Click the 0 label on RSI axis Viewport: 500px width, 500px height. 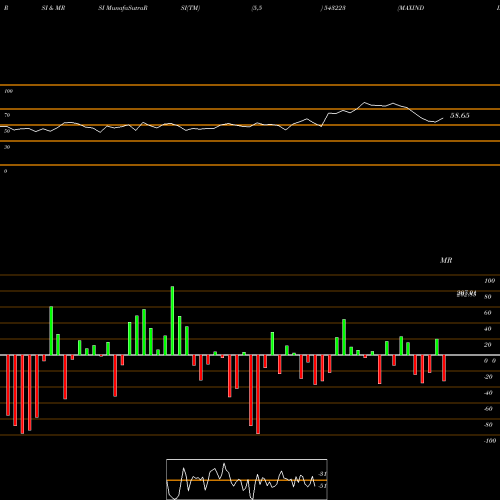coord(5,171)
